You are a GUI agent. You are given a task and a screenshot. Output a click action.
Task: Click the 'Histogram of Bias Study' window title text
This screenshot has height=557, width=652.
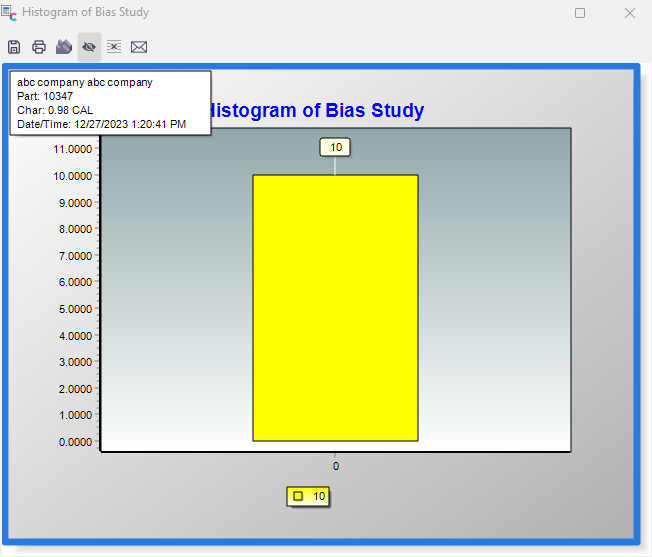[85, 13]
